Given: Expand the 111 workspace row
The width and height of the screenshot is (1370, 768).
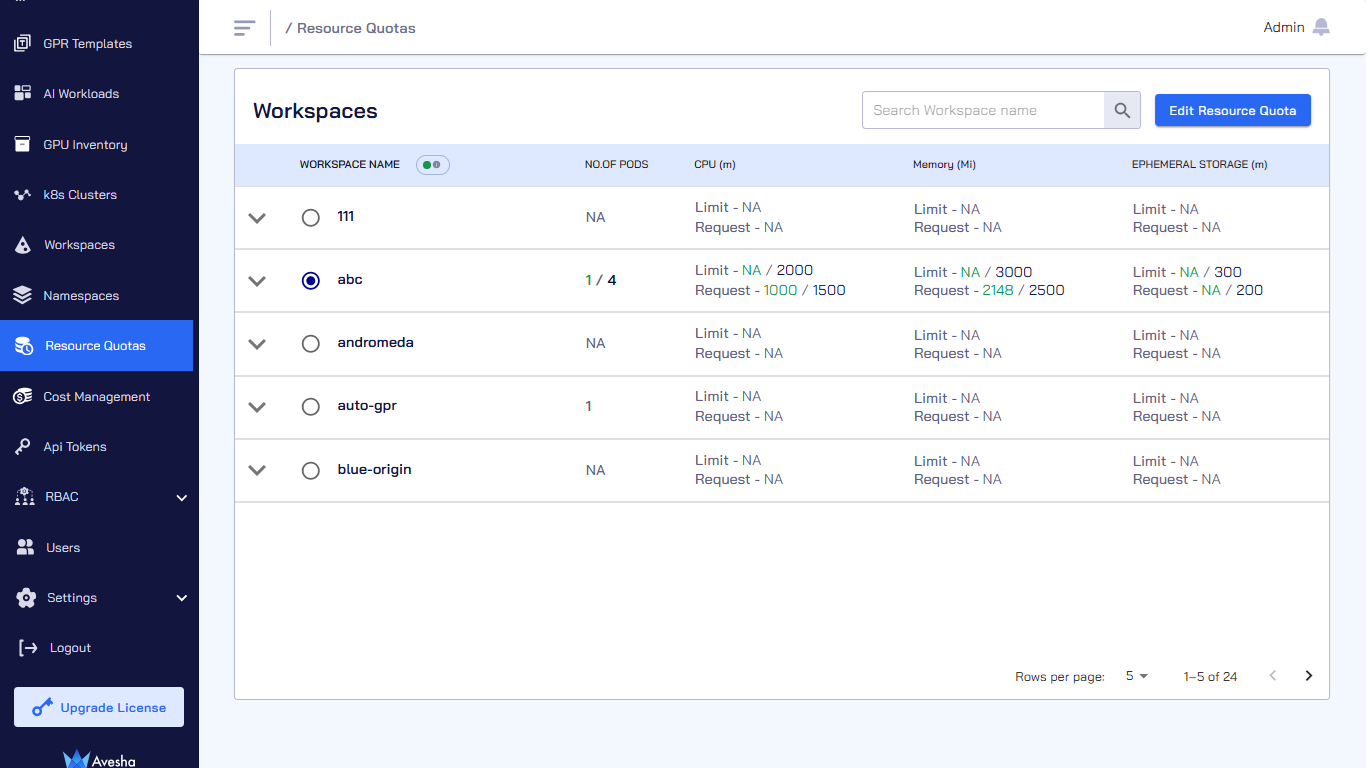Looking at the screenshot, I should pyautogui.click(x=257, y=218).
